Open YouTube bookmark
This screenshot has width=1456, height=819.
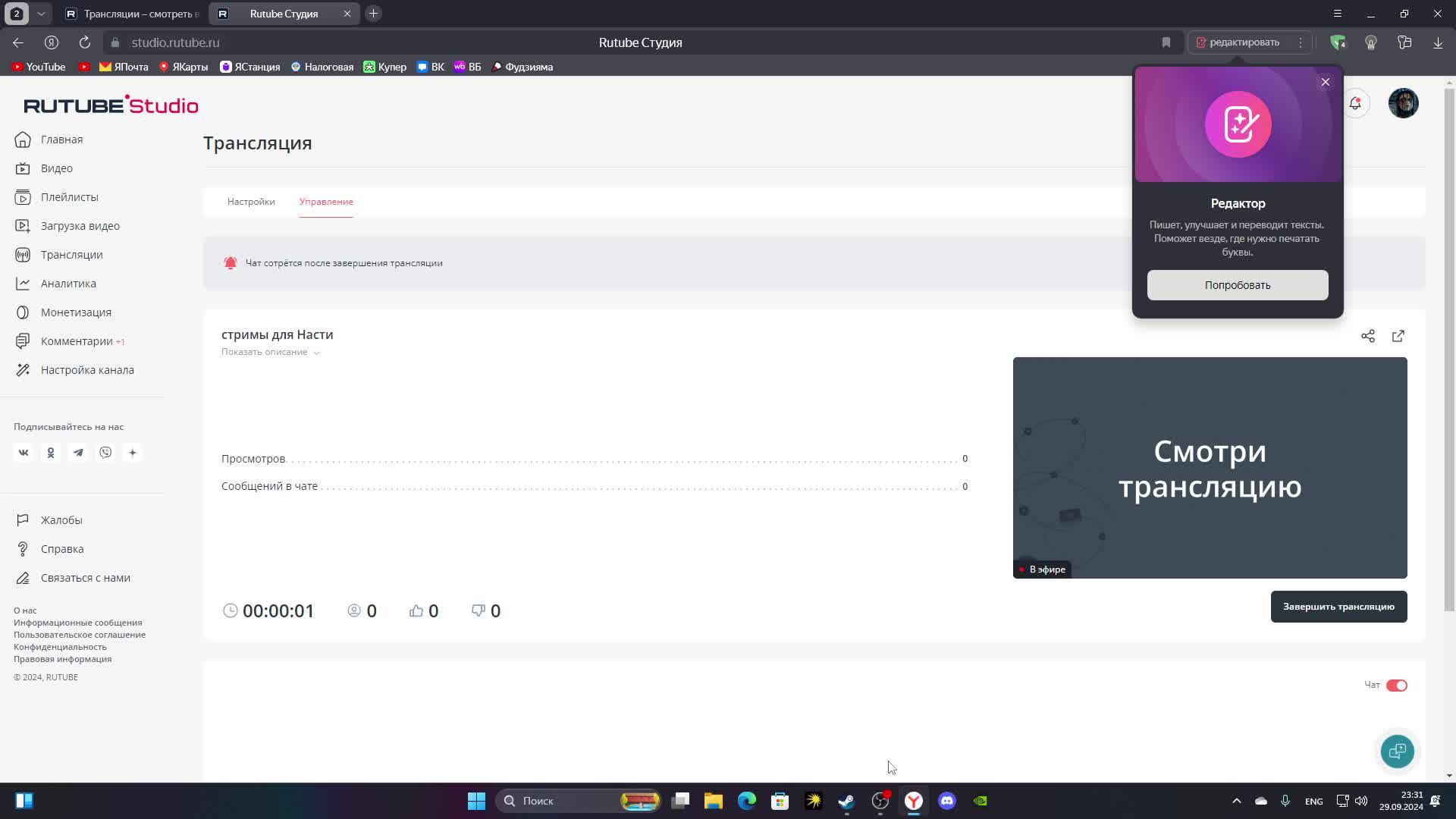point(39,67)
